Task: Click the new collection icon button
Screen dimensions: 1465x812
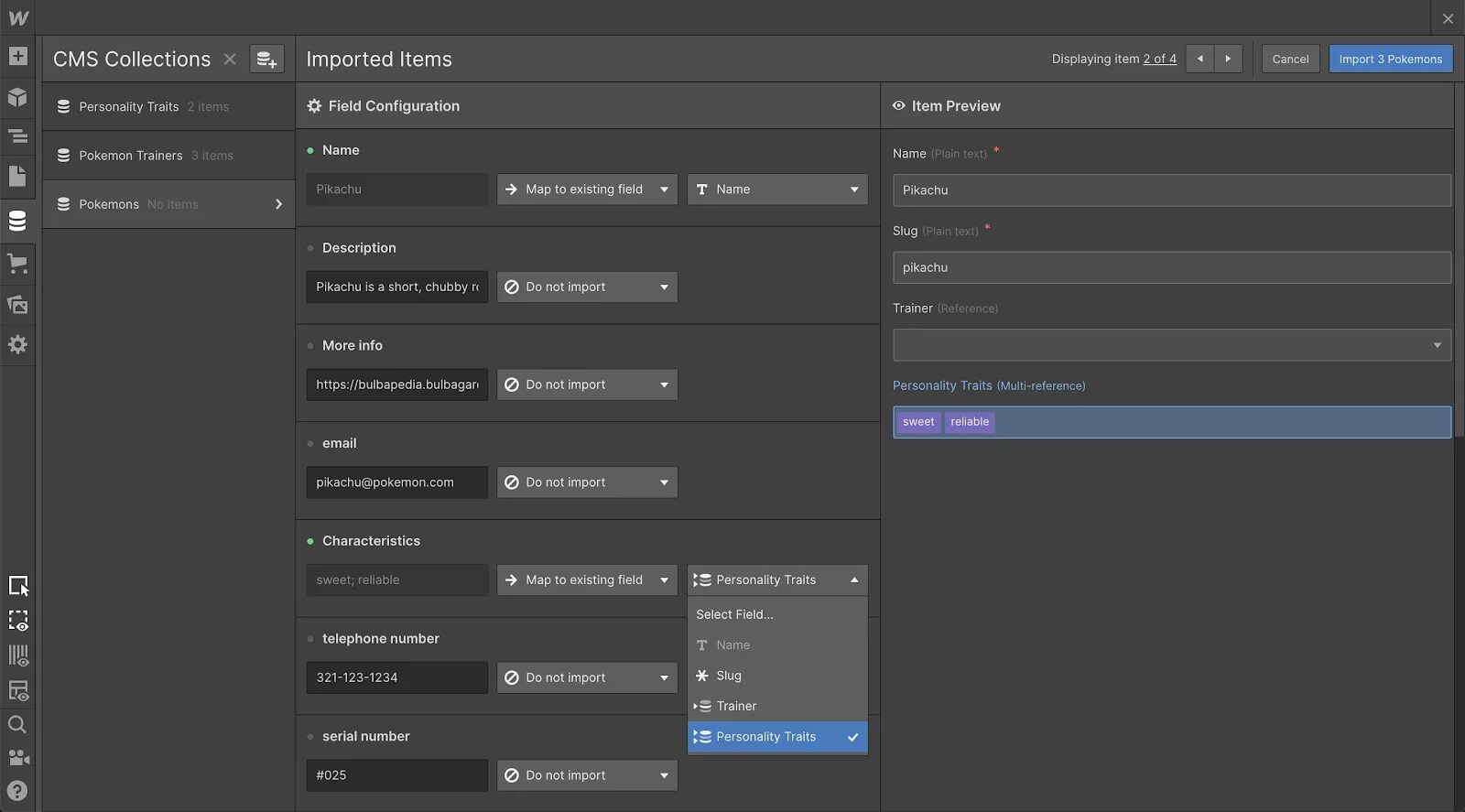Action: [266, 60]
